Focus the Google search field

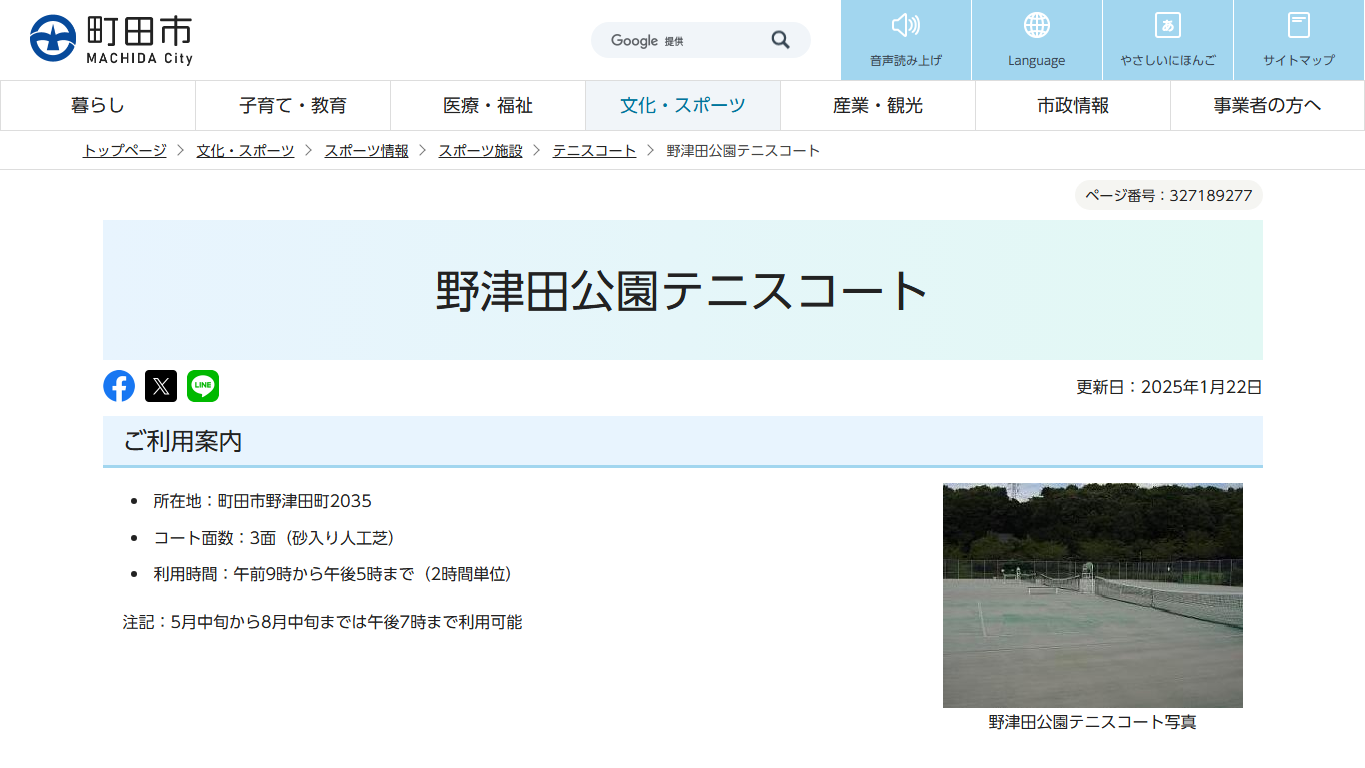[x=680, y=40]
